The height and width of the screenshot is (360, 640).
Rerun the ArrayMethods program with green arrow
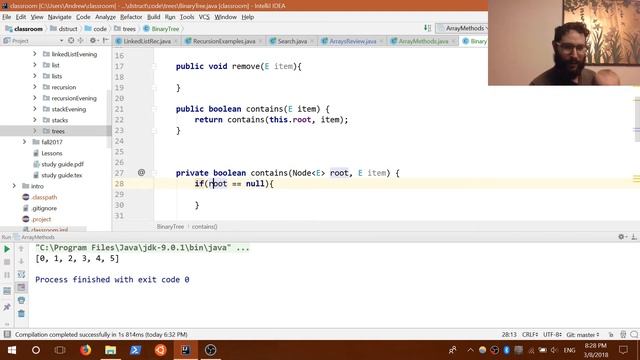pos(7,249)
